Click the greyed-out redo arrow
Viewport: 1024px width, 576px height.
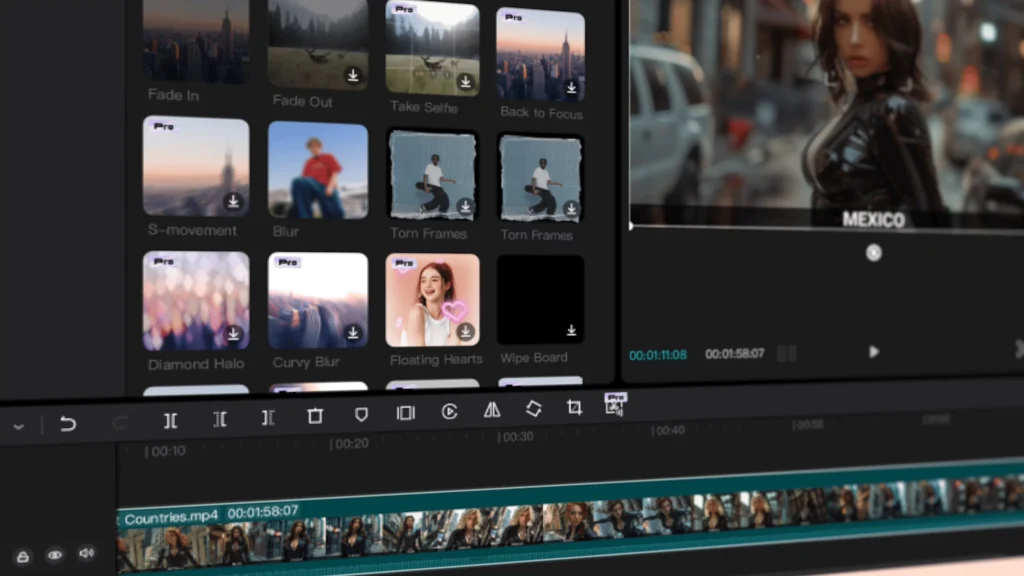click(120, 423)
